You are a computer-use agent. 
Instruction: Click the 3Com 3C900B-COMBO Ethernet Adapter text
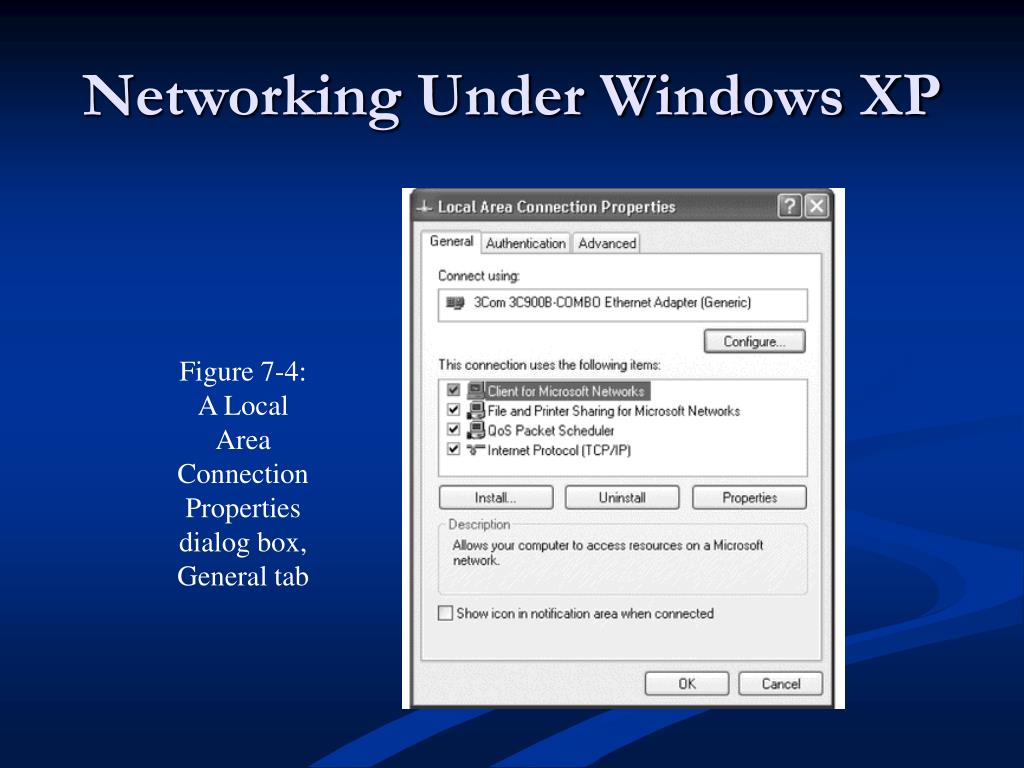coord(612,302)
